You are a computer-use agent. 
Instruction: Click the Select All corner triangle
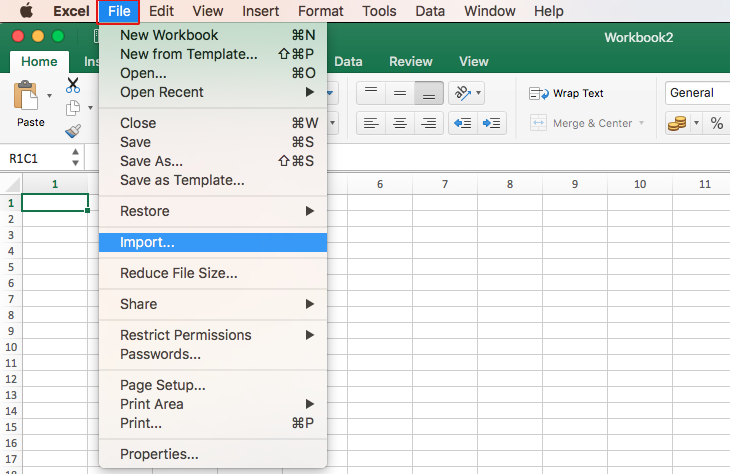[14, 185]
